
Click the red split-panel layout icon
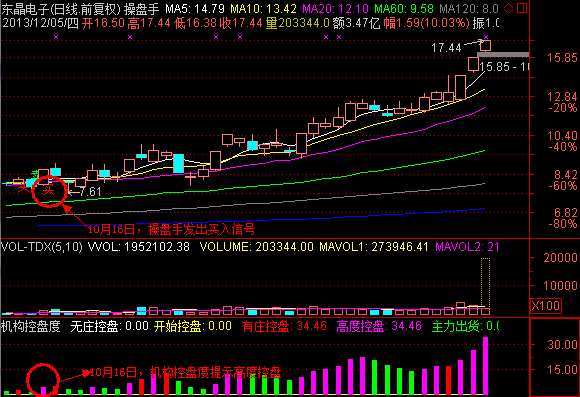[522, 8]
